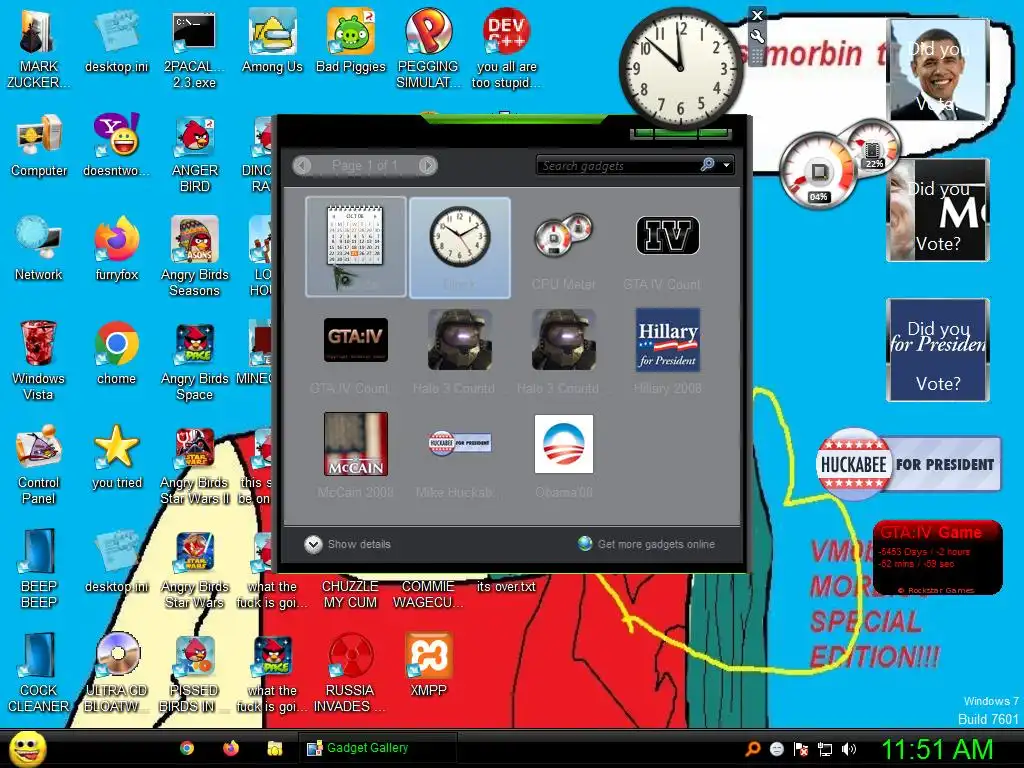Image resolution: width=1024 pixels, height=768 pixels.
Task: Open the Among Us desktop shortcut
Action: point(272,41)
